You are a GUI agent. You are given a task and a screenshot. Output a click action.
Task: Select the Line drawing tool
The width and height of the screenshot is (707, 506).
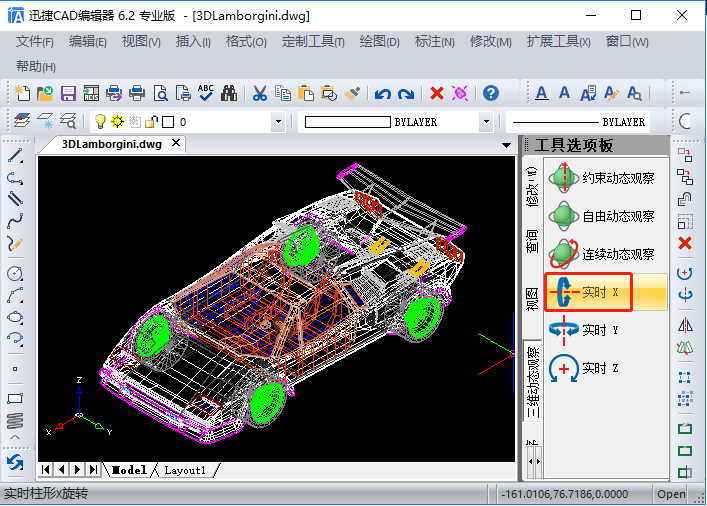click(x=15, y=156)
